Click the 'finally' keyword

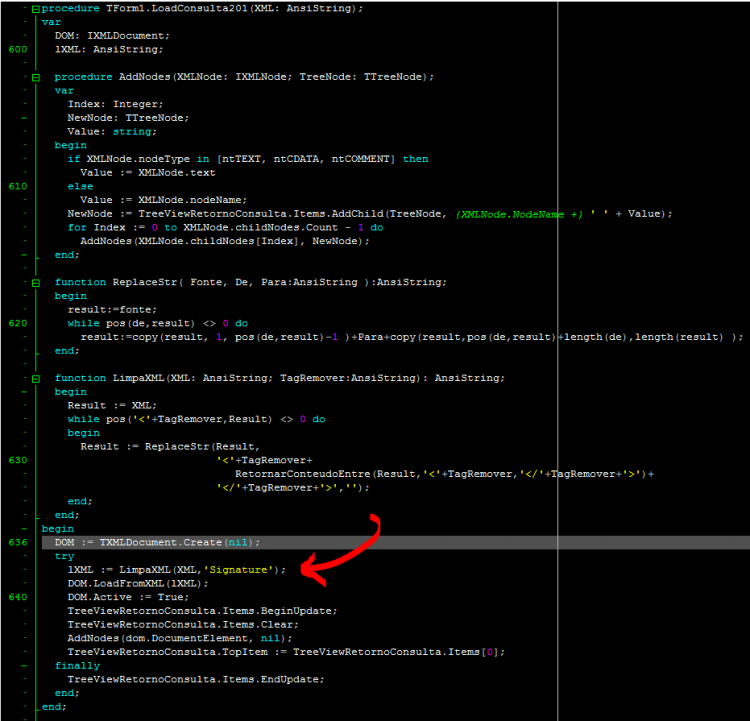point(77,666)
